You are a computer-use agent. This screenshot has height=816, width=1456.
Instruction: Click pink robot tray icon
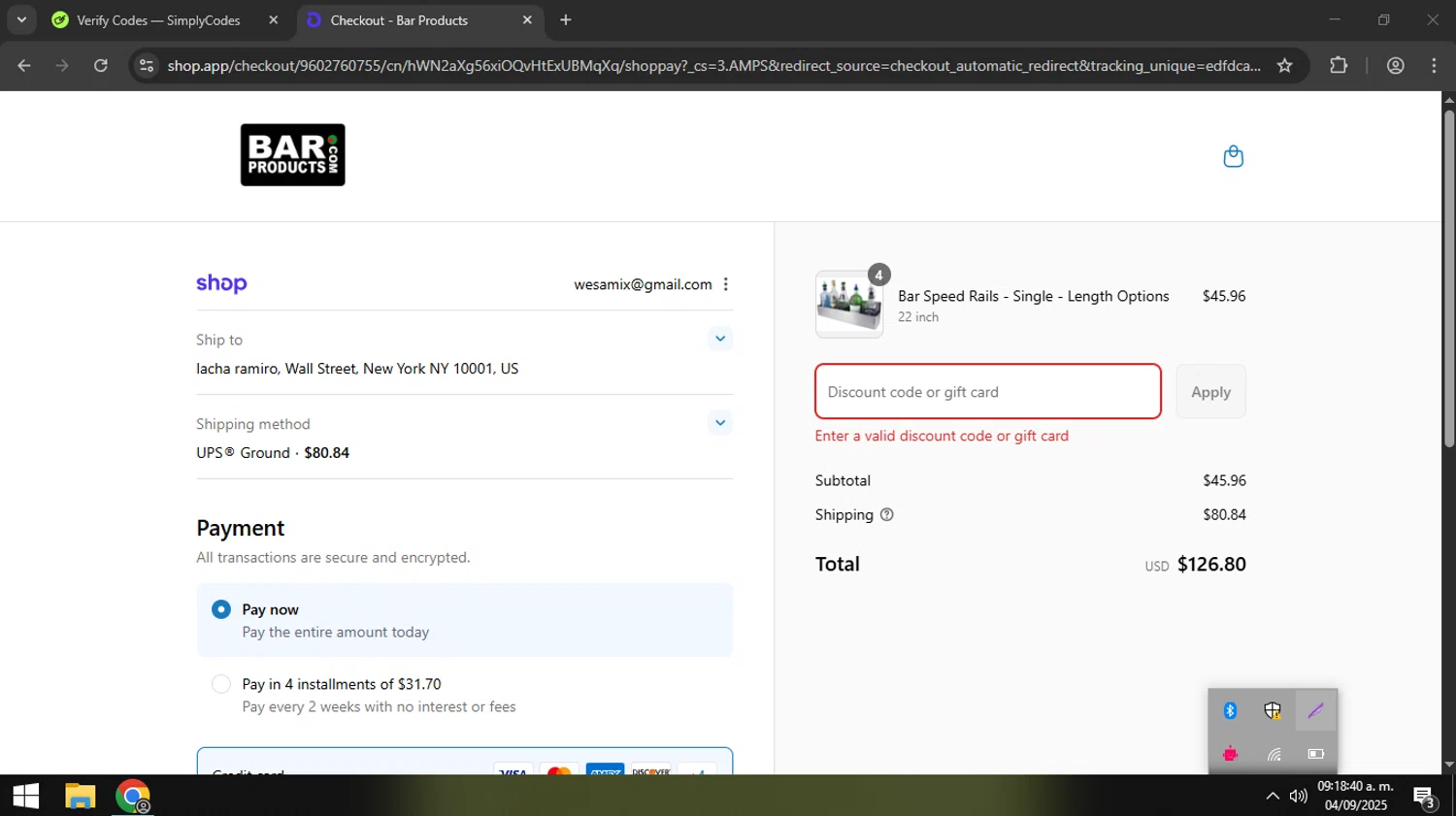coord(1230,754)
